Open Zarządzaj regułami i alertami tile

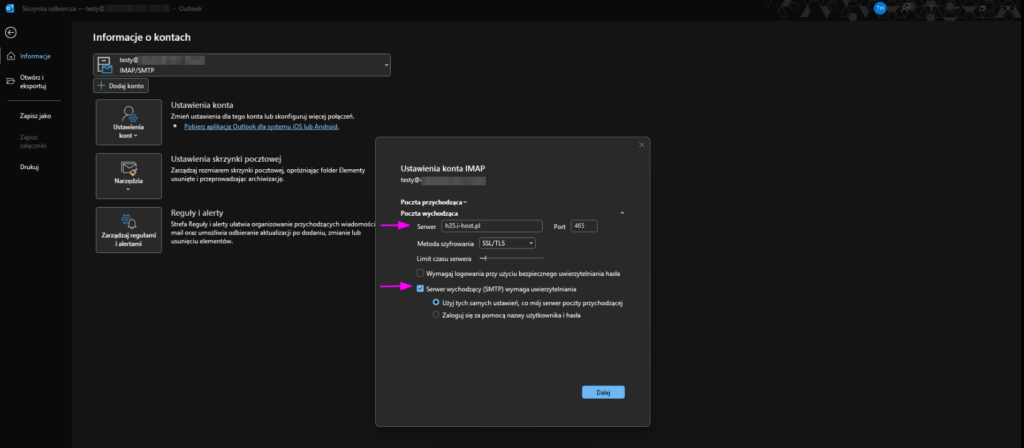(130, 230)
